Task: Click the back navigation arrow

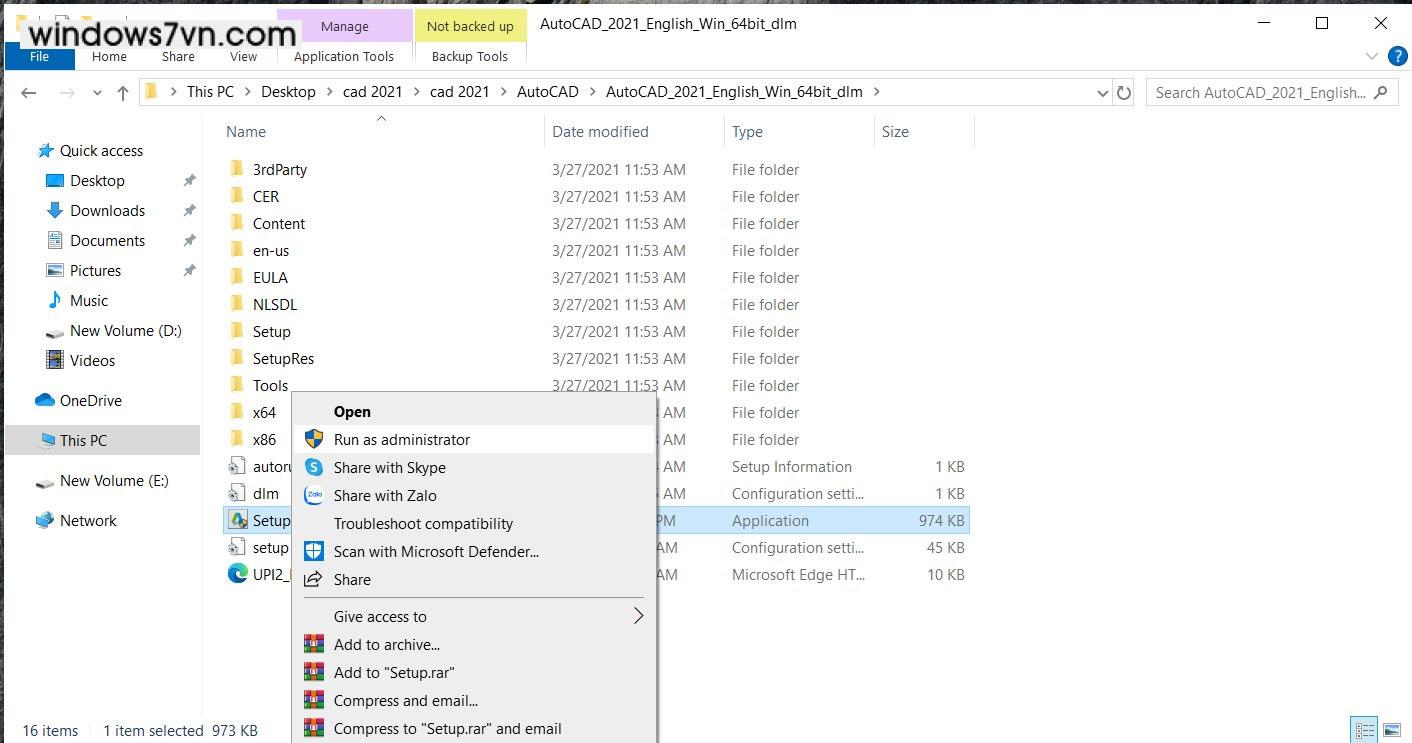Action: pyautogui.click(x=29, y=92)
